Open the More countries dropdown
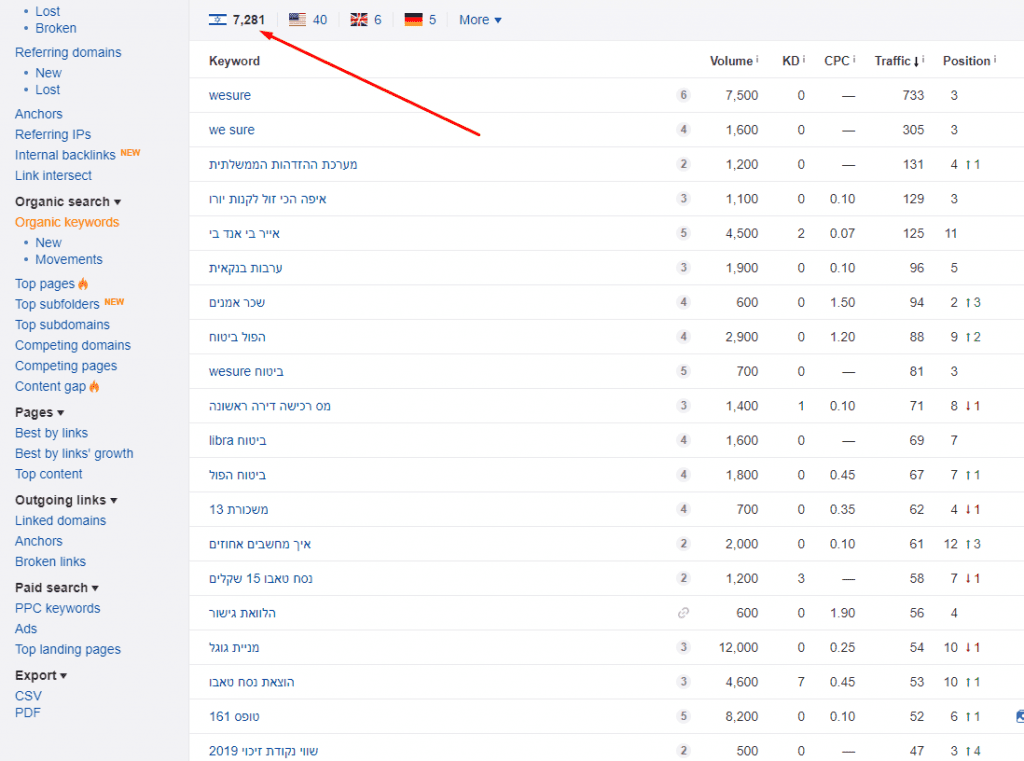 [480, 20]
